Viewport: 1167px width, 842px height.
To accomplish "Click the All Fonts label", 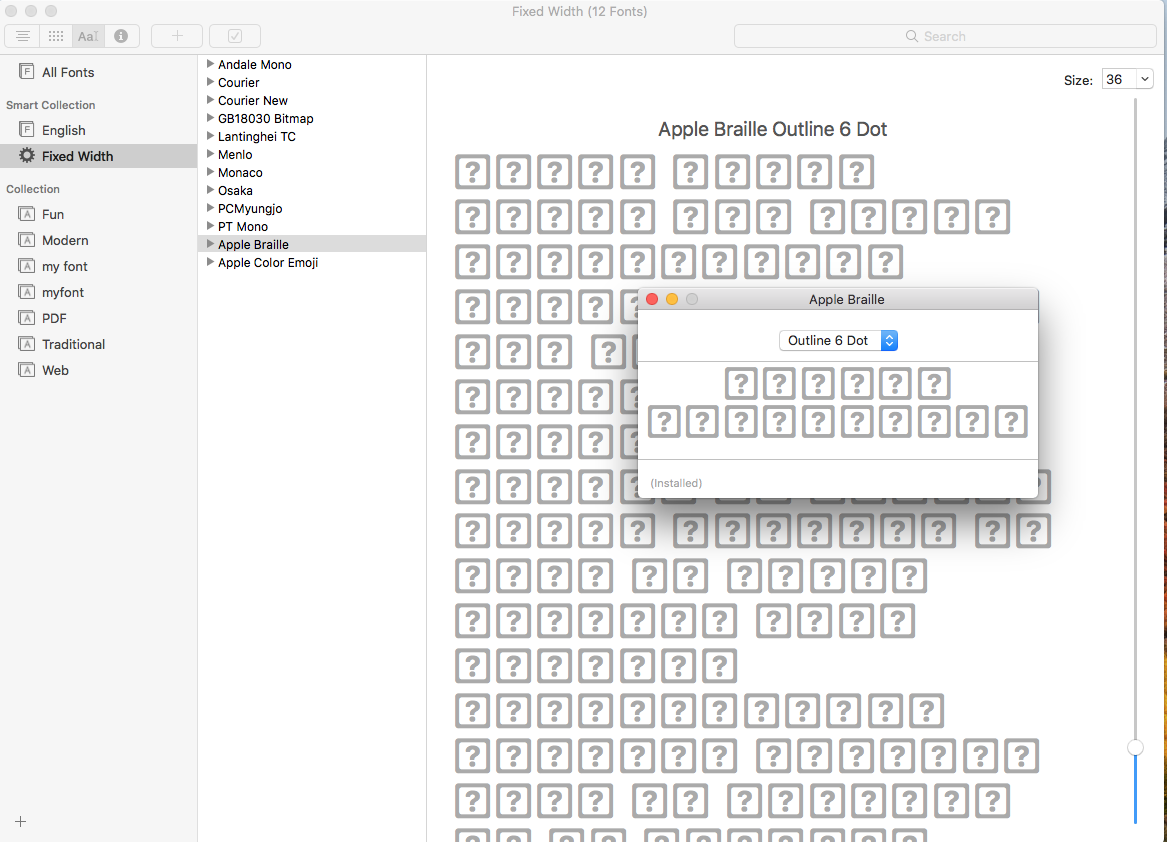I will (x=68, y=72).
